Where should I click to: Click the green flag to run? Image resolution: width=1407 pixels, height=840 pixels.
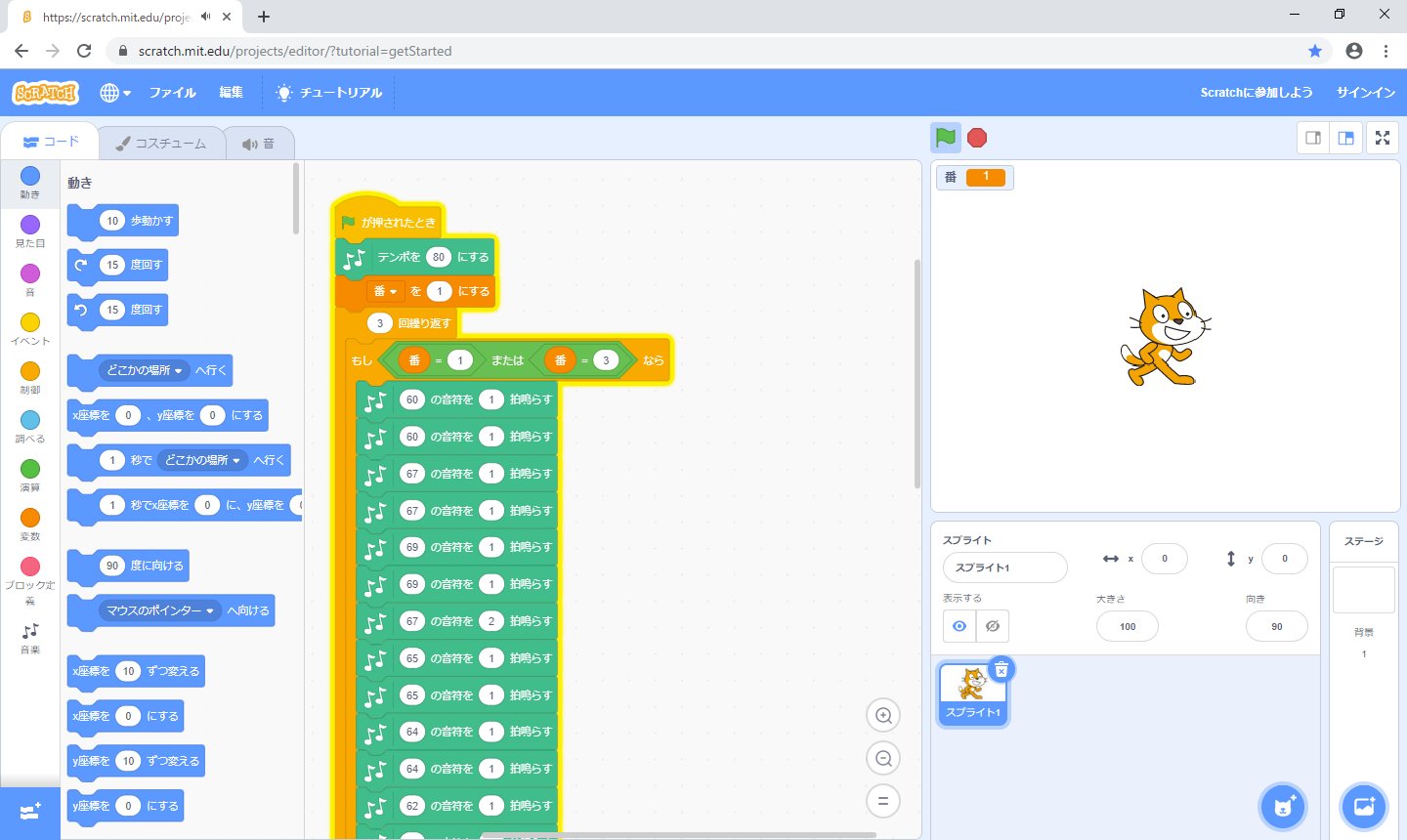click(x=945, y=138)
